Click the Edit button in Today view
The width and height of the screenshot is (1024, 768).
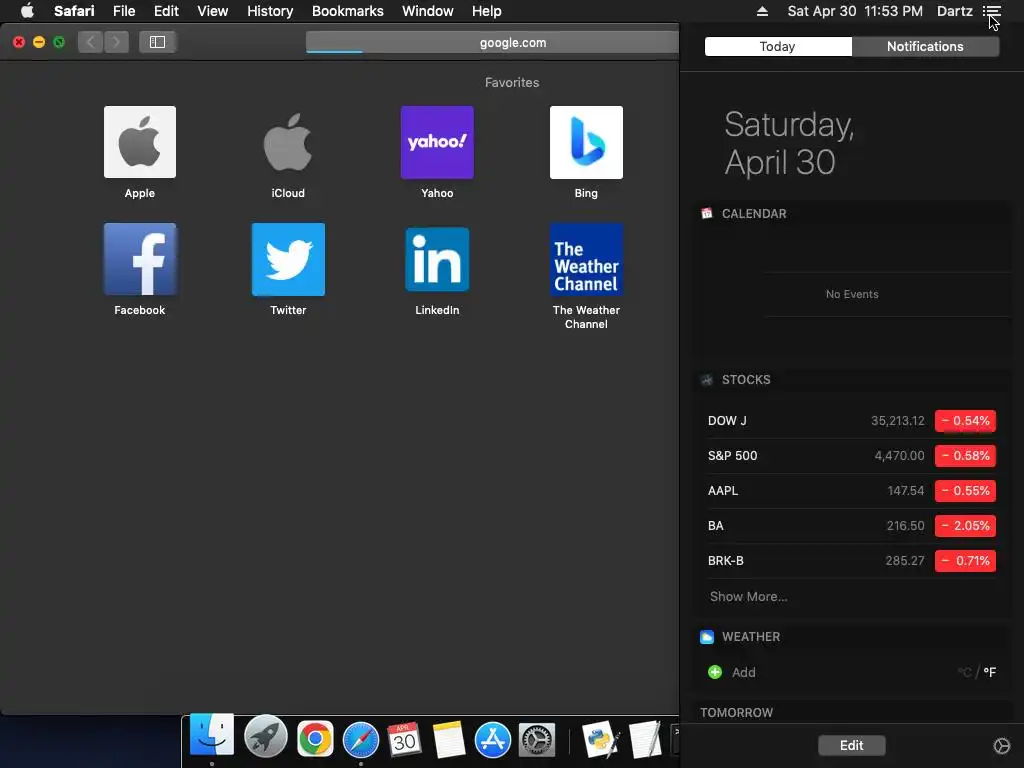point(852,745)
